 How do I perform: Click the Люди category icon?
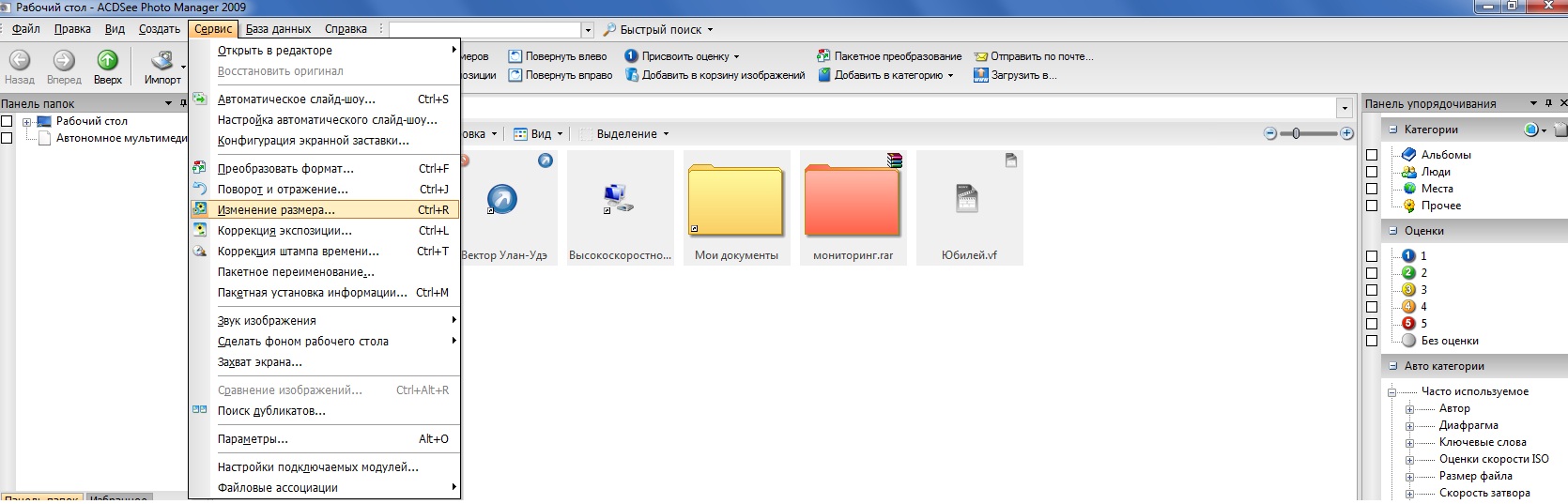1409,172
